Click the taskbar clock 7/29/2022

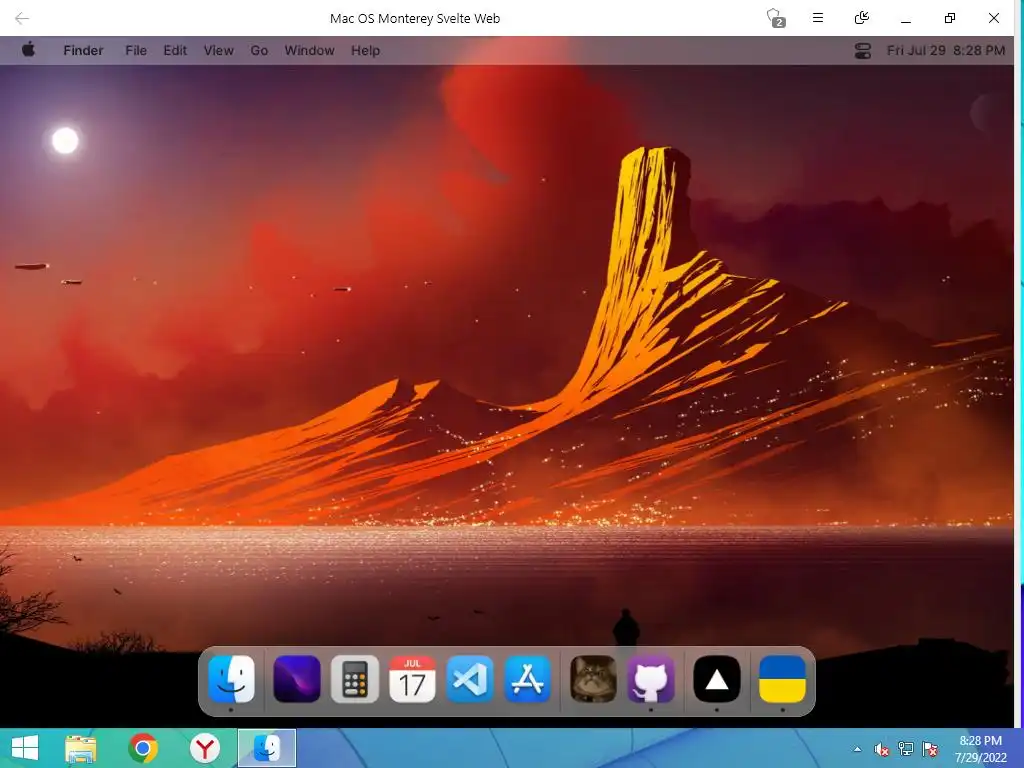980,749
